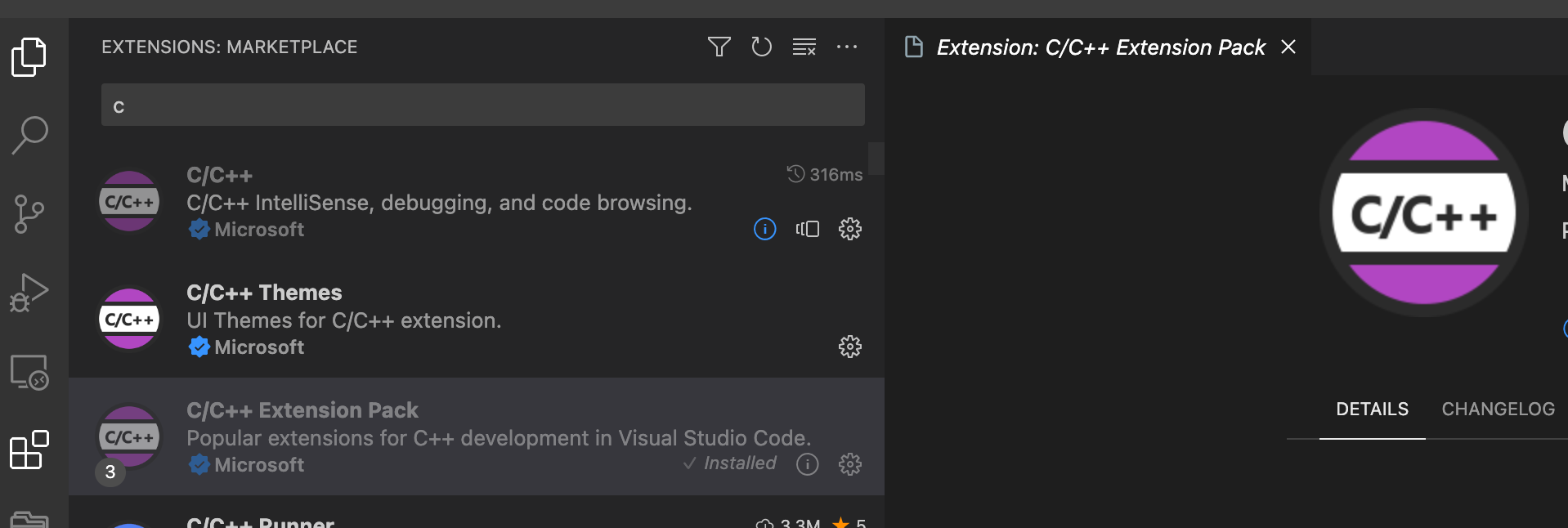1568x528 pixels.
Task: Open the Run and Debug view
Action: tap(29, 293)
